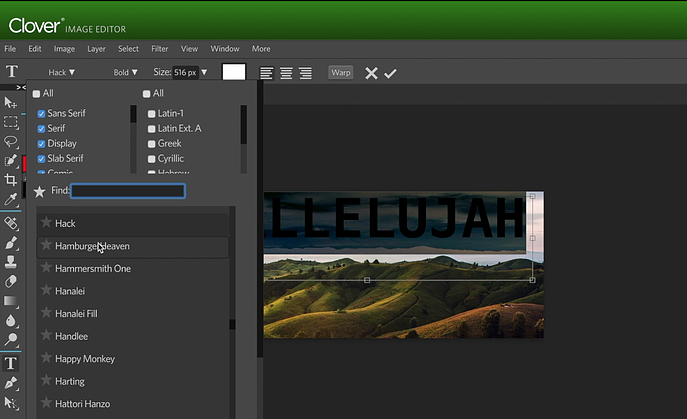Choose the Hanalei Fill font
This screenshot has width=687, height=419.
[133, 314]
